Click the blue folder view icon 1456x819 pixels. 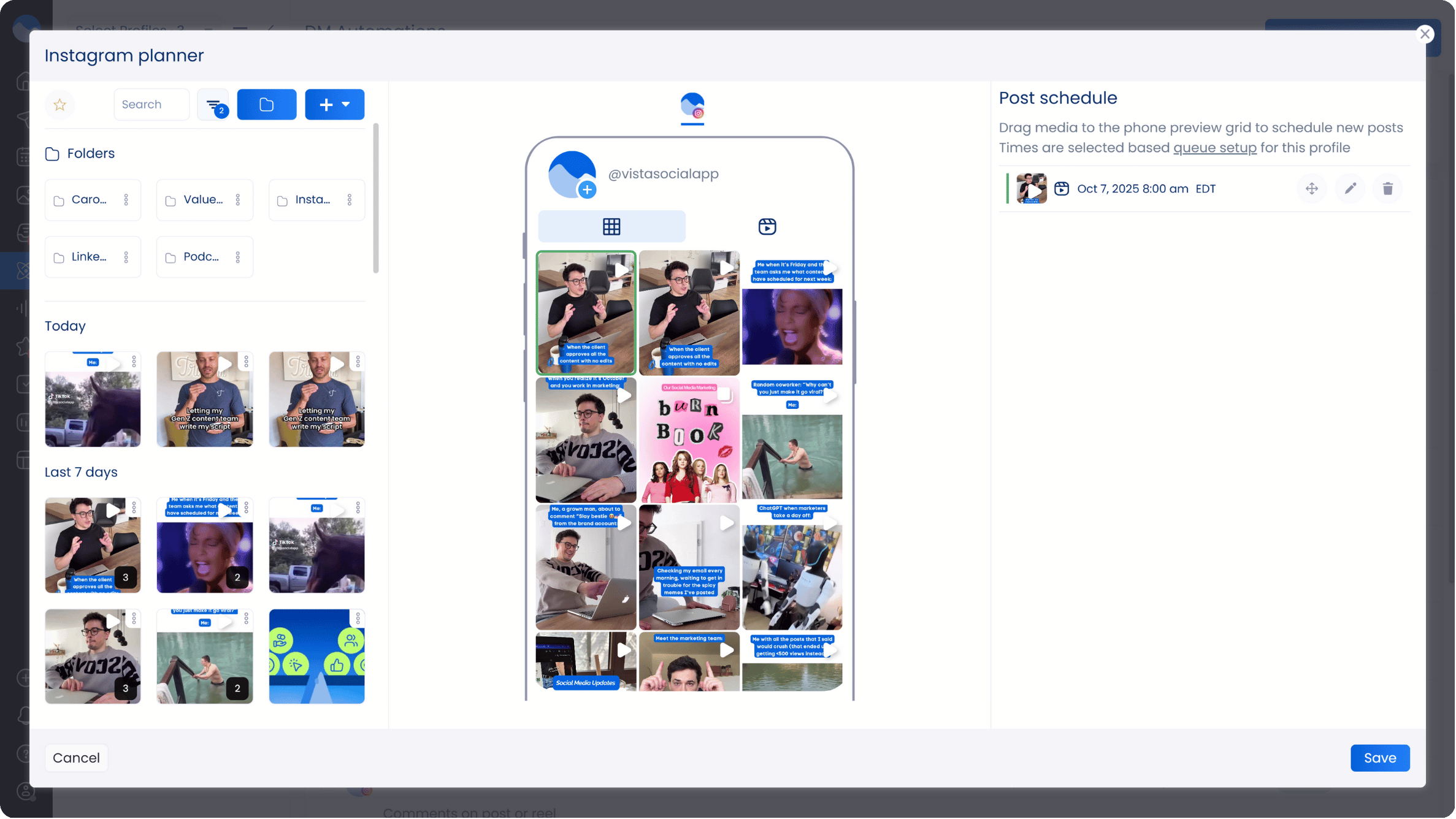click(x=267, y=104)
